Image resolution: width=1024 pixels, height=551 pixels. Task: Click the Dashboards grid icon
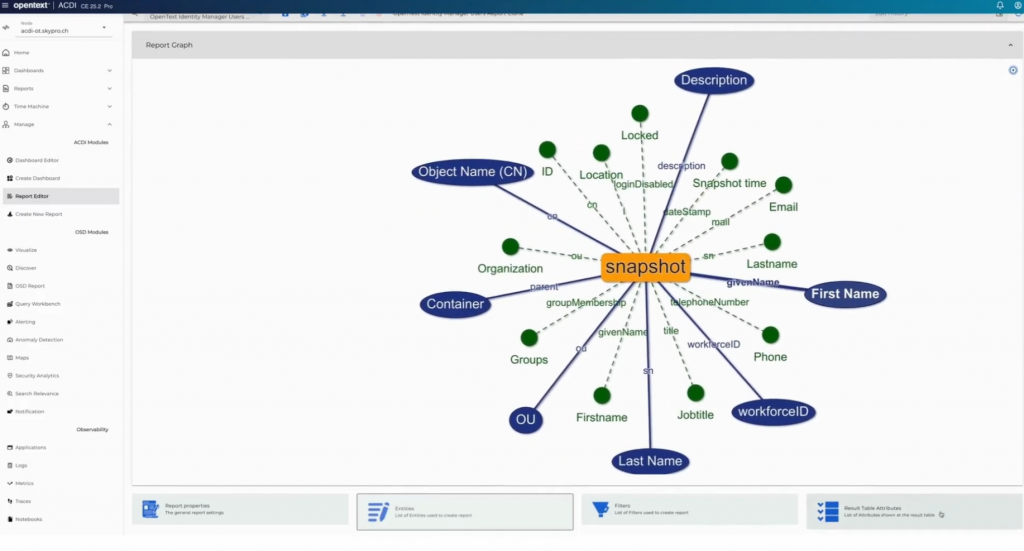pyautogui.click(x=6, y=71)
